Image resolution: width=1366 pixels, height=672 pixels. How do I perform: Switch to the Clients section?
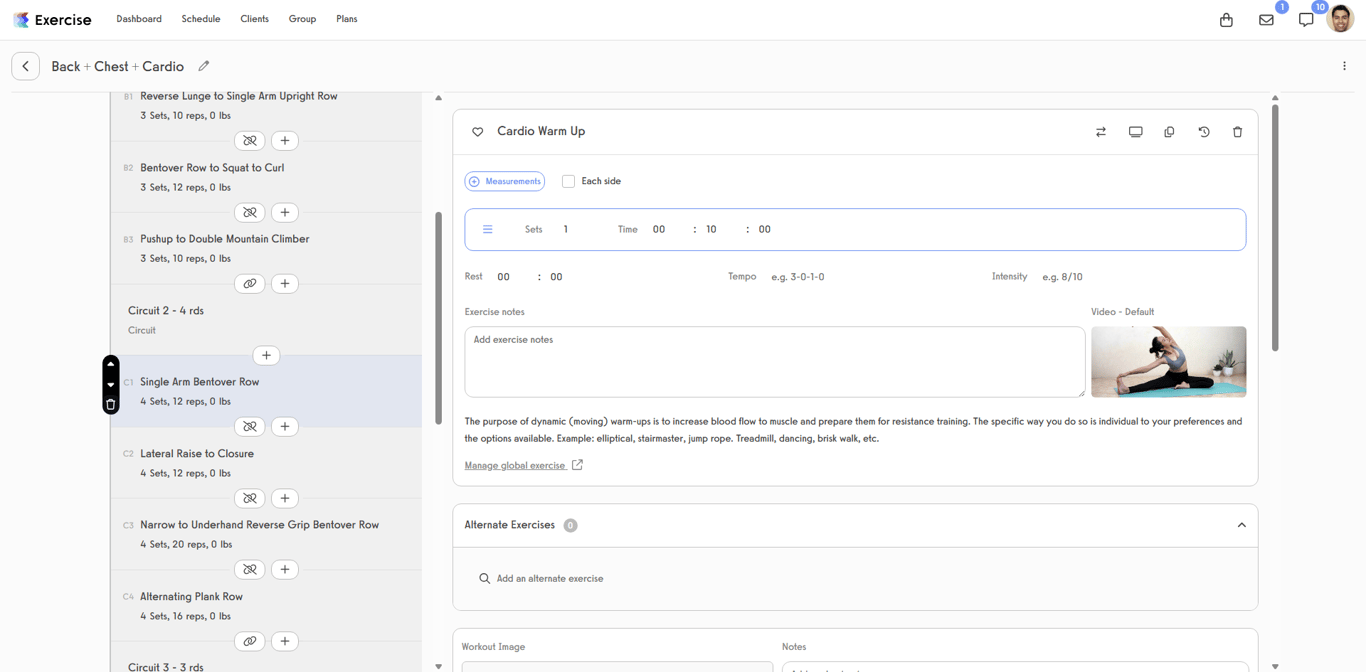click(x=254, y=18)
